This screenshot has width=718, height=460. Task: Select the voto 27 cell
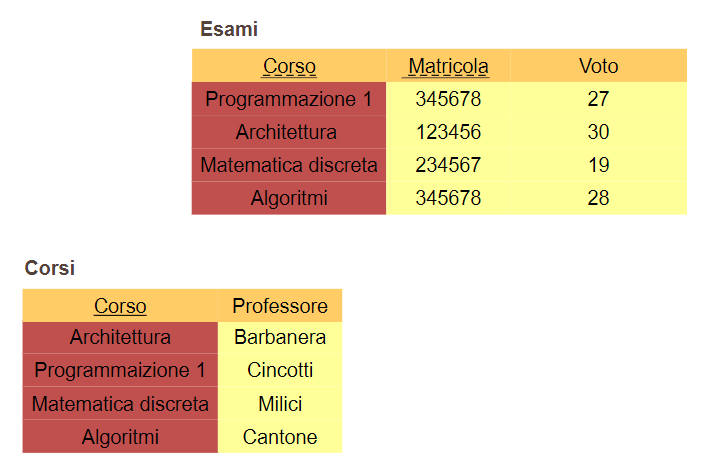598,99
